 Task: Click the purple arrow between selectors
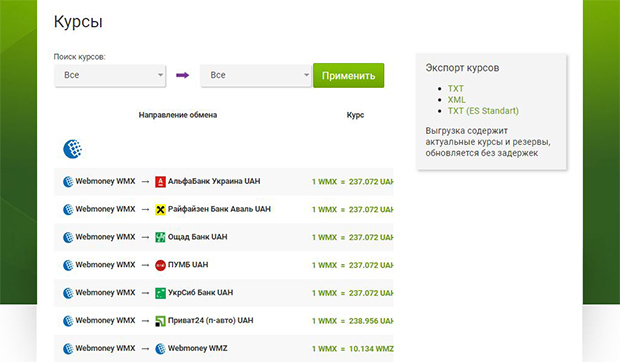tap(182, 75)
